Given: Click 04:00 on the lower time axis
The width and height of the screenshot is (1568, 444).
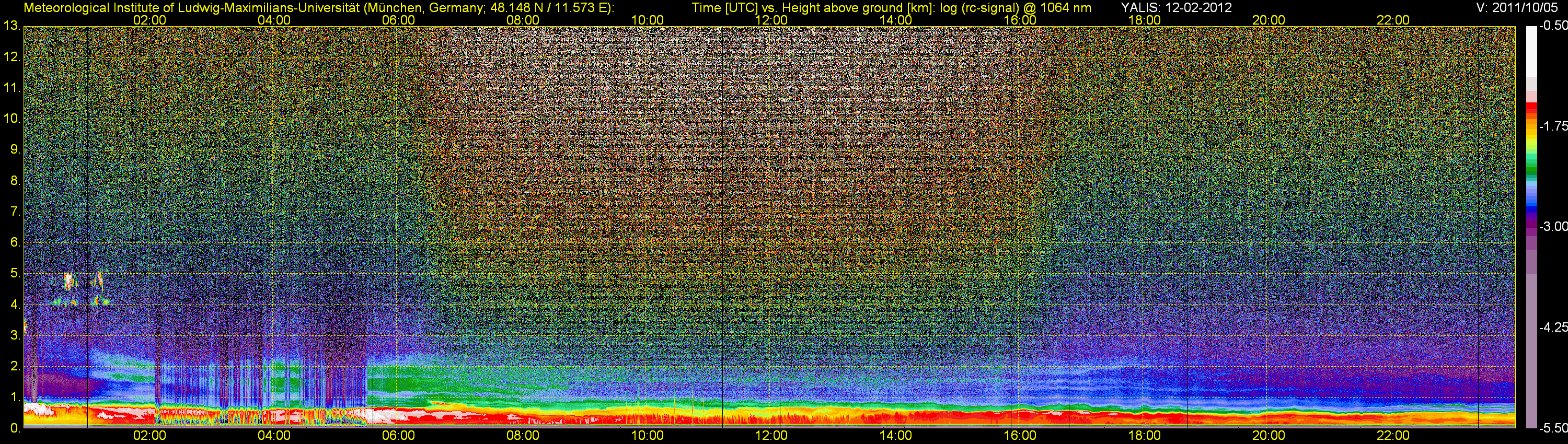Looking at the screenshot, I should click(274, 436).
